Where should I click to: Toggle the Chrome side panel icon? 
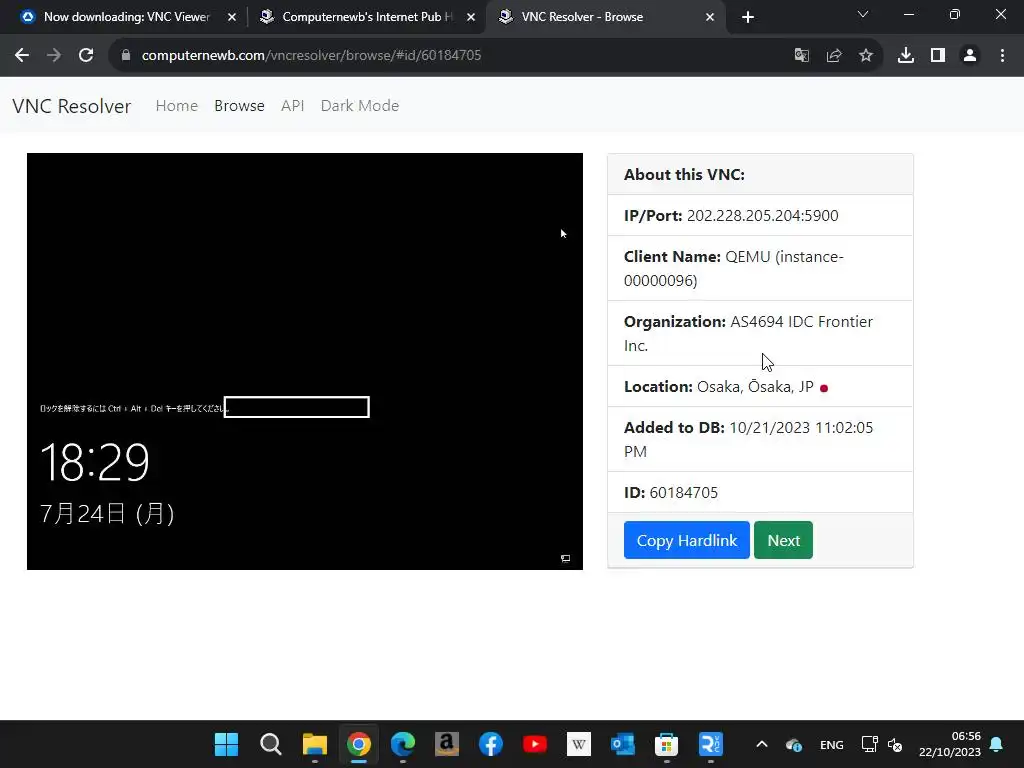point(938,56)
